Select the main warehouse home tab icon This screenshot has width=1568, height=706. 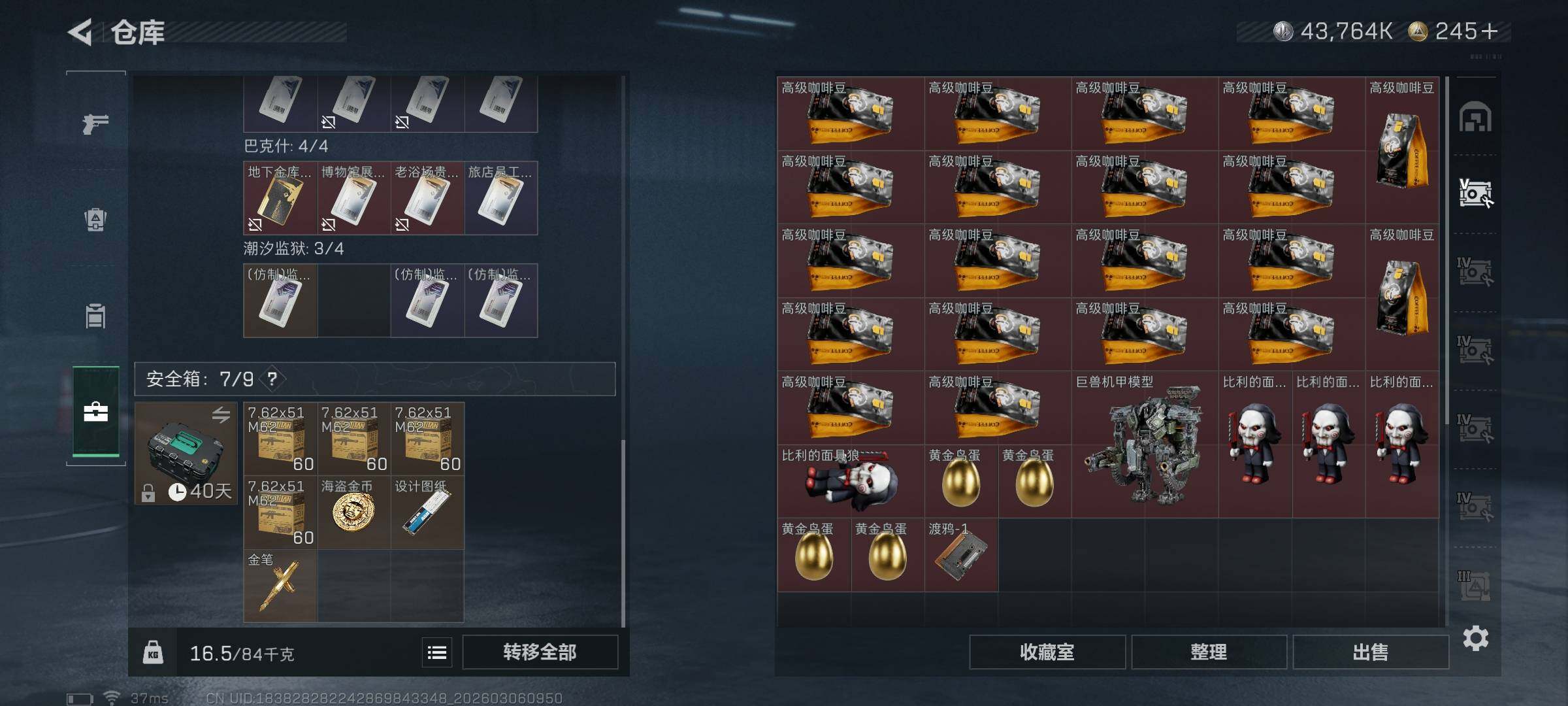pyautogui.click(x=1475, y=117)
